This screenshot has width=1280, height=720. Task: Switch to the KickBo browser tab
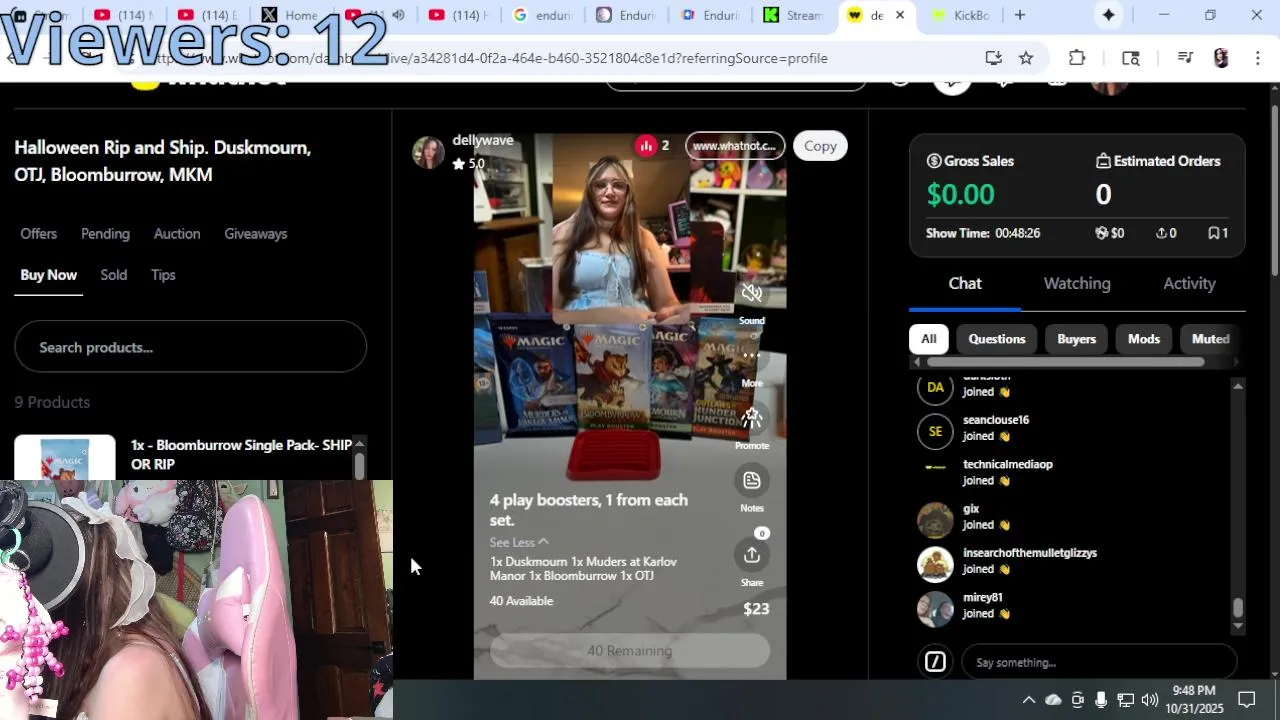[960, 15]
